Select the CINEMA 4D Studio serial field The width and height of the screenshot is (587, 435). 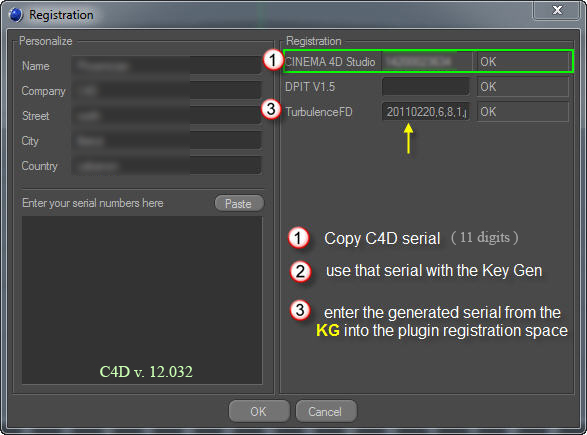point(426,61)
